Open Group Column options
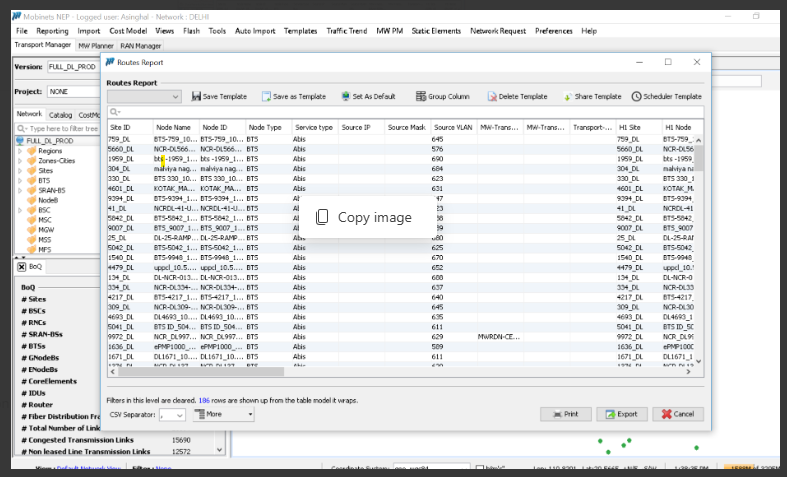The image size is (787, 477). [x=442, y=96]
